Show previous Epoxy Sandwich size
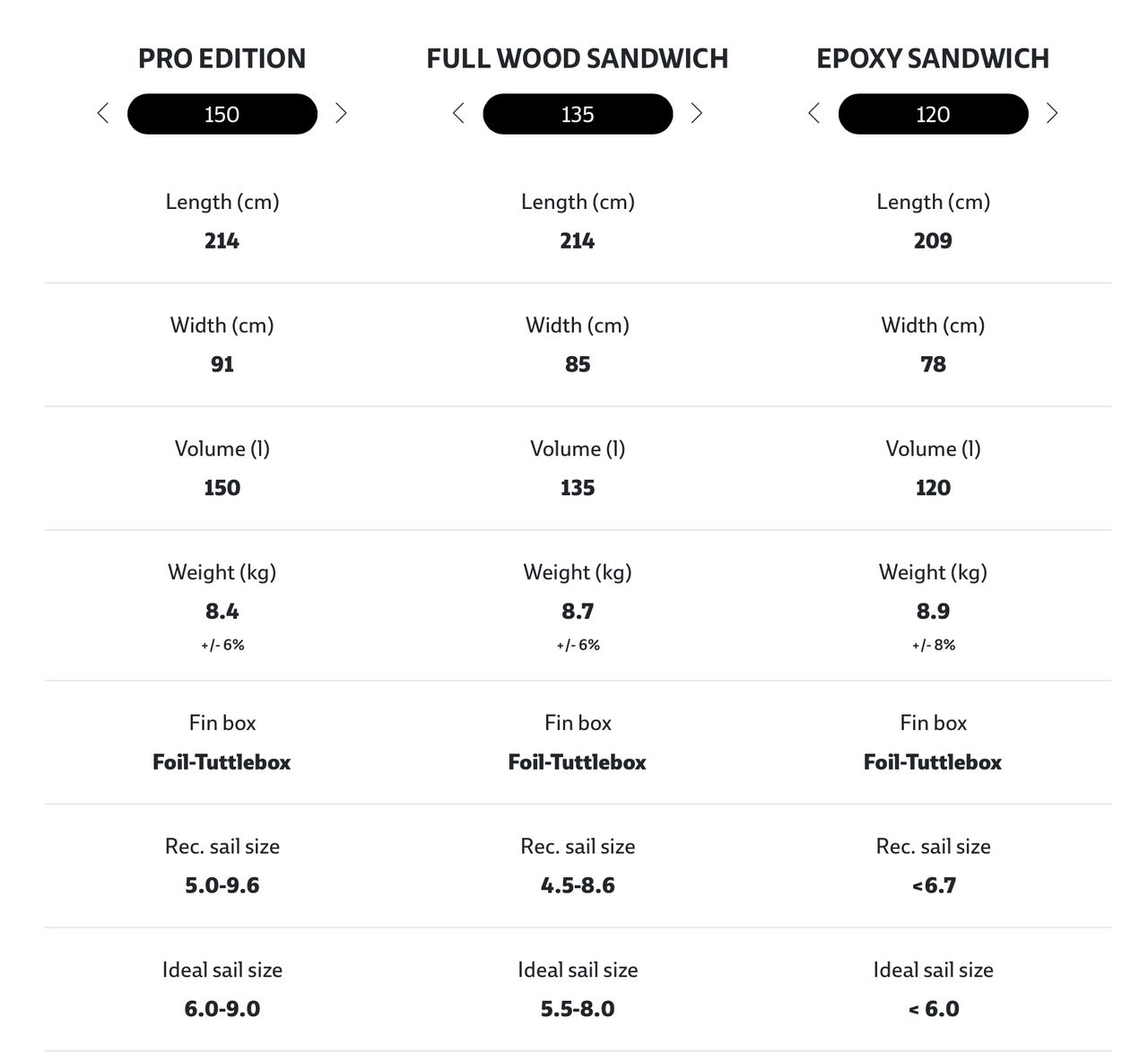This screenshot has height=1053, width=1148. click(x=814, y=113)
